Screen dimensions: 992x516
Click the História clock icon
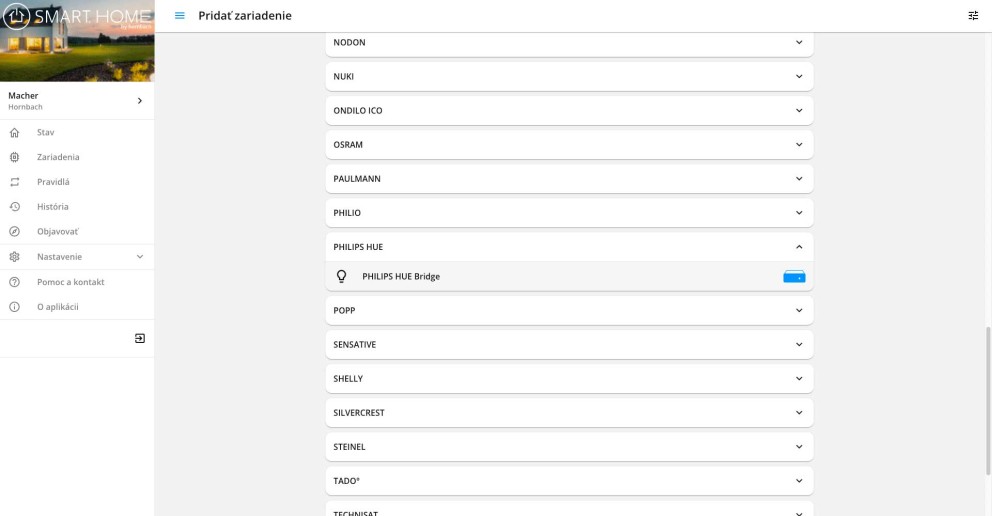(15, 207)
